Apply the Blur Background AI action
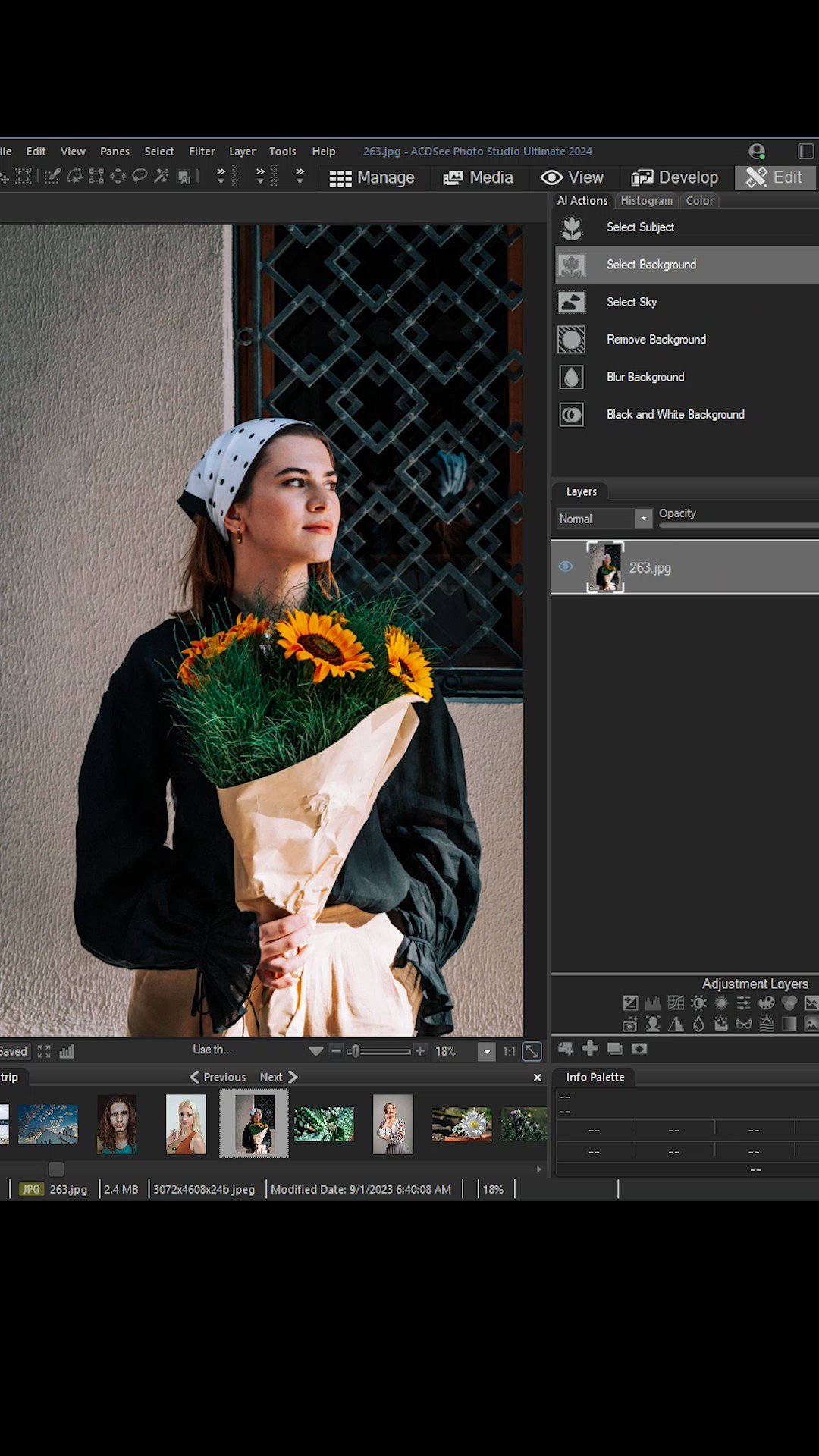This screenshot has width=819, height=1456. [x=645, y=377]
